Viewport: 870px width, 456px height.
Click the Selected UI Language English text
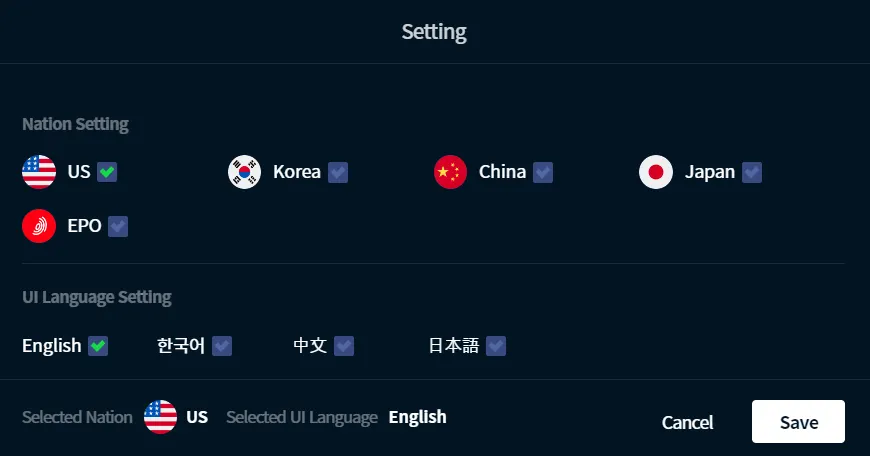coord(417,417)
